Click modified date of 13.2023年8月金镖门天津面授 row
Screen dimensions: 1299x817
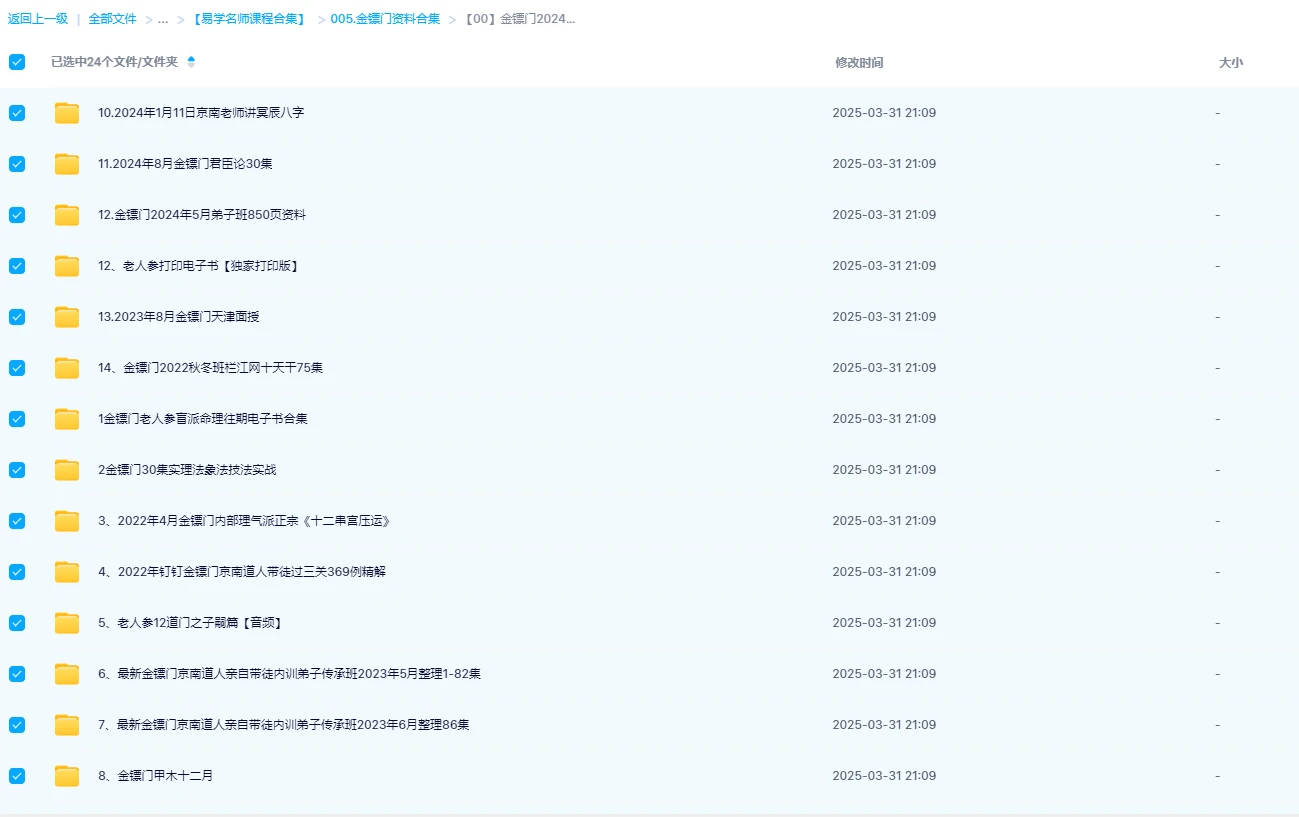click(x=884, y=317)
